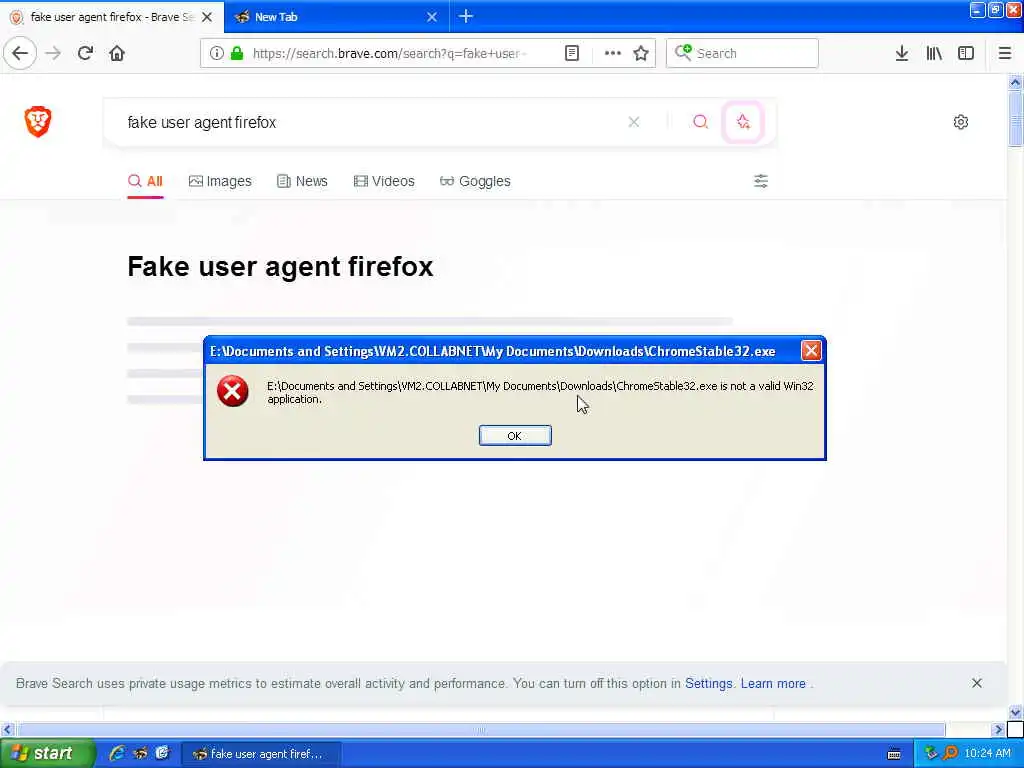The height and width of the screenshot is (768, 1024).
Task: Click the vertical scrollbar down arrow
Action: point(1015,712)
